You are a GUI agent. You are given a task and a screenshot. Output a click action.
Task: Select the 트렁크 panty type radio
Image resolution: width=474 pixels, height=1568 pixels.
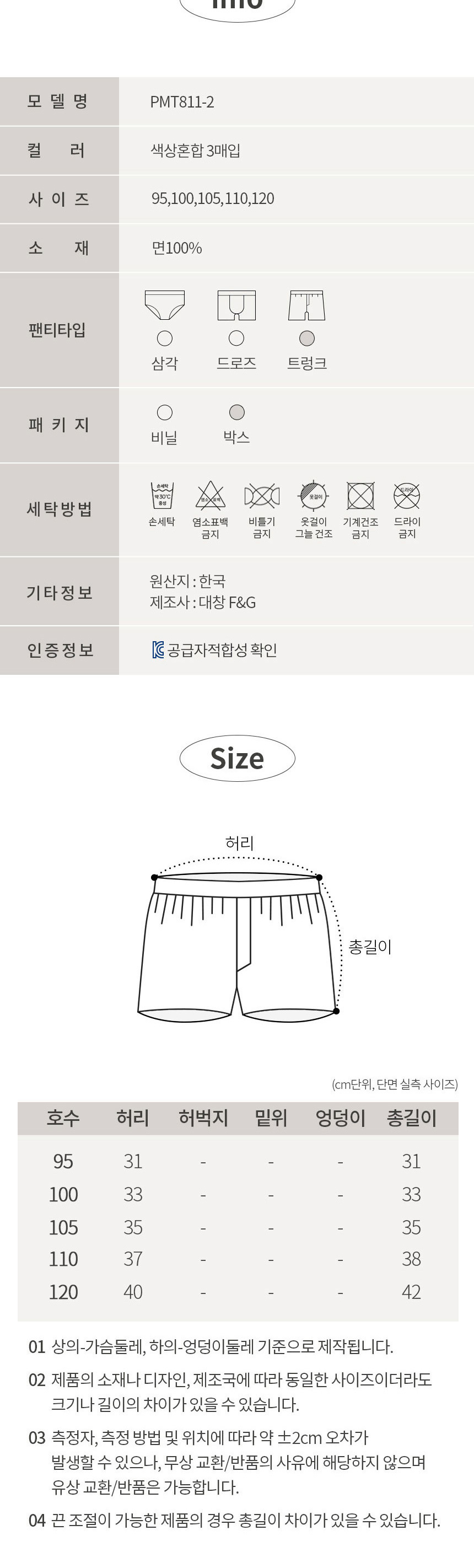(308, 339)
